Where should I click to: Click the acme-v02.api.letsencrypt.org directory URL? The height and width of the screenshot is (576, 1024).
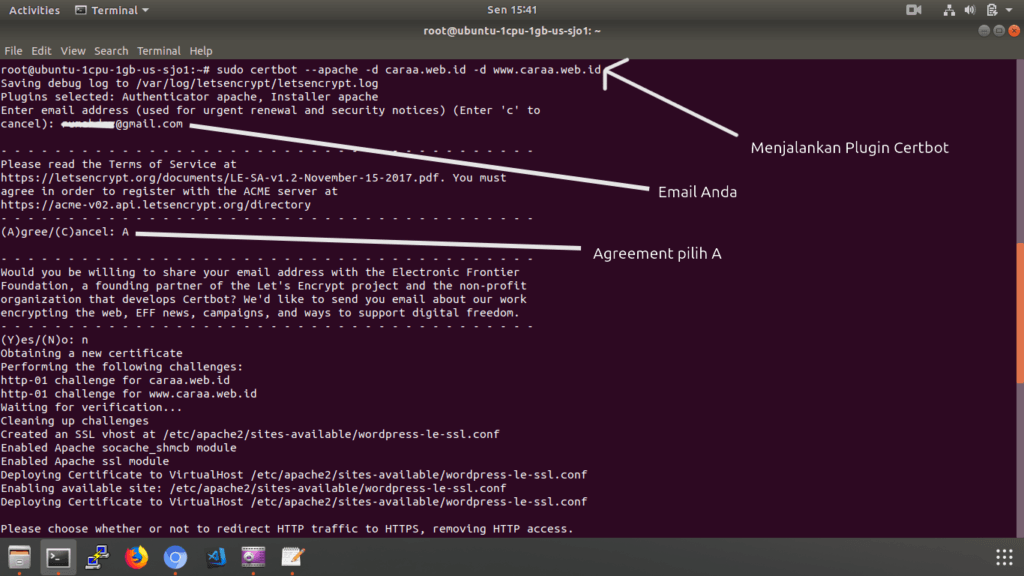point(155,204)
